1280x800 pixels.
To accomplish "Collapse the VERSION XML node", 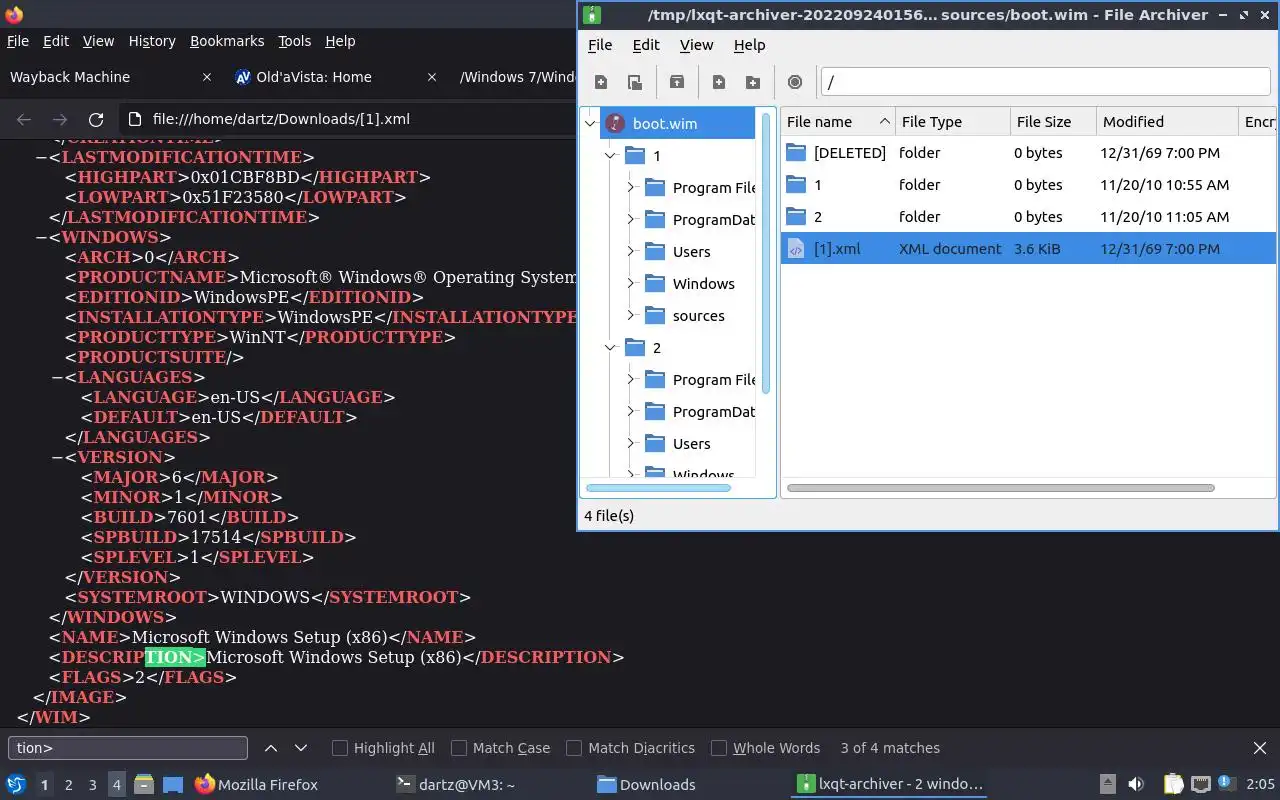I will 57,457.
